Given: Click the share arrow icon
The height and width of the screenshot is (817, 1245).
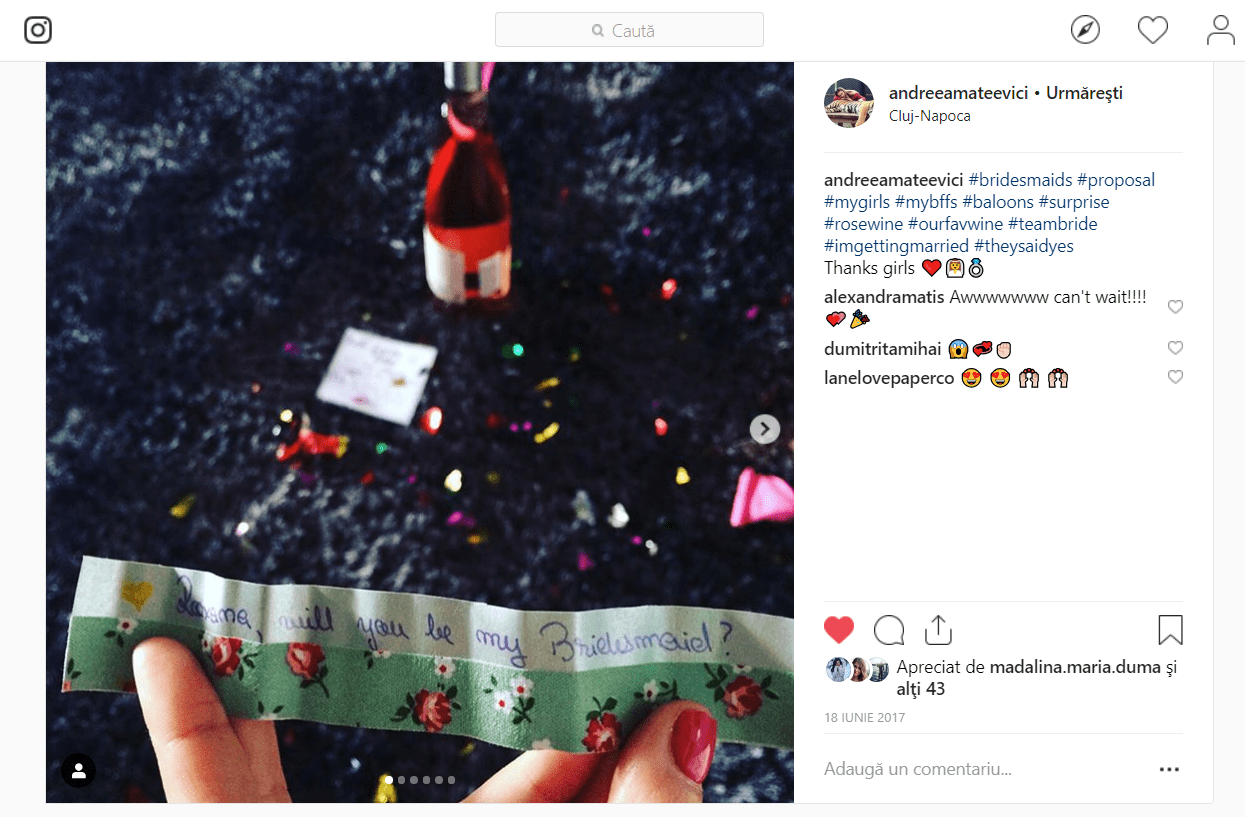Looking at the screenshot, I should 937,630.
